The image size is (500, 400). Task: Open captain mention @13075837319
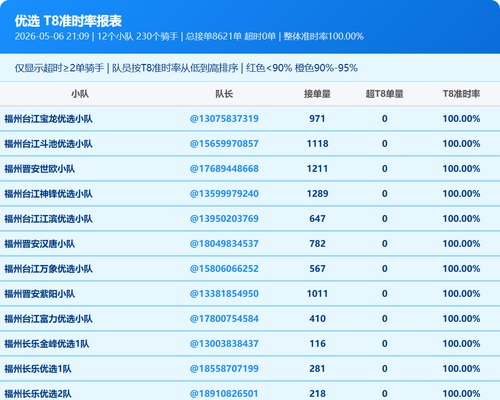(x=224, y=119)
